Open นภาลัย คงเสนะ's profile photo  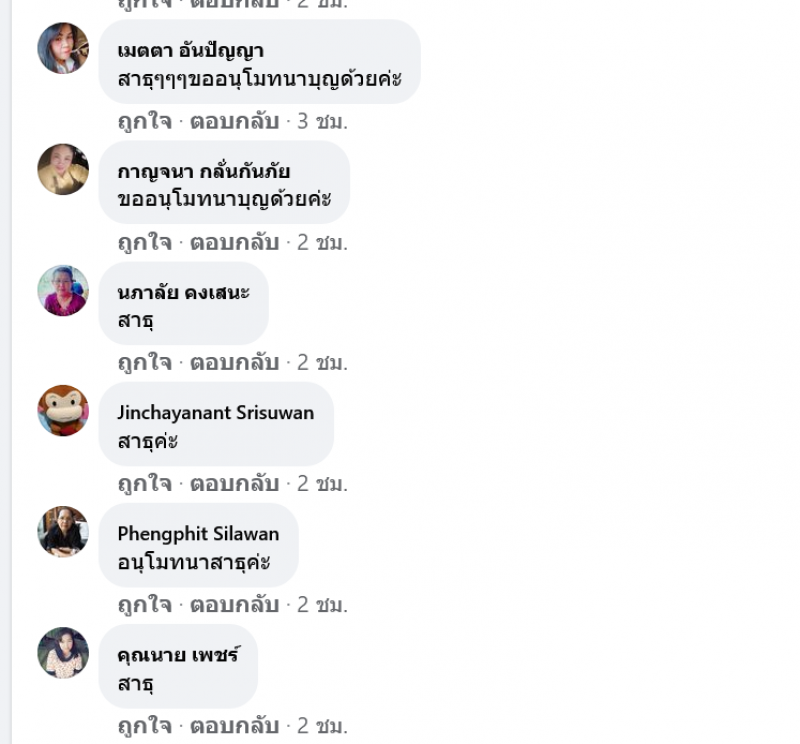(63, 290)
